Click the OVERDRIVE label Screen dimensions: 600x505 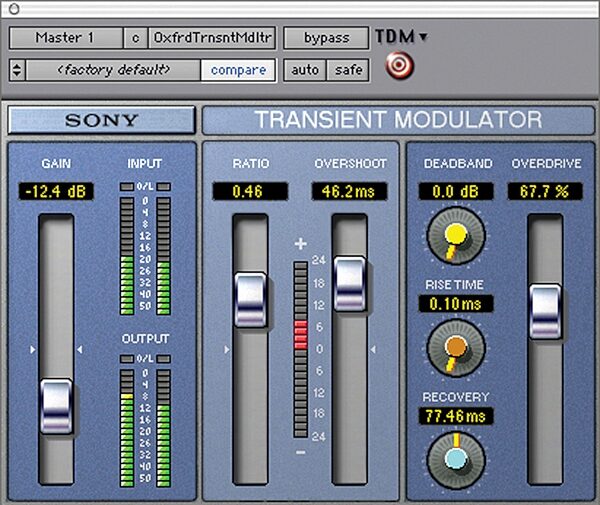point(546,164)
